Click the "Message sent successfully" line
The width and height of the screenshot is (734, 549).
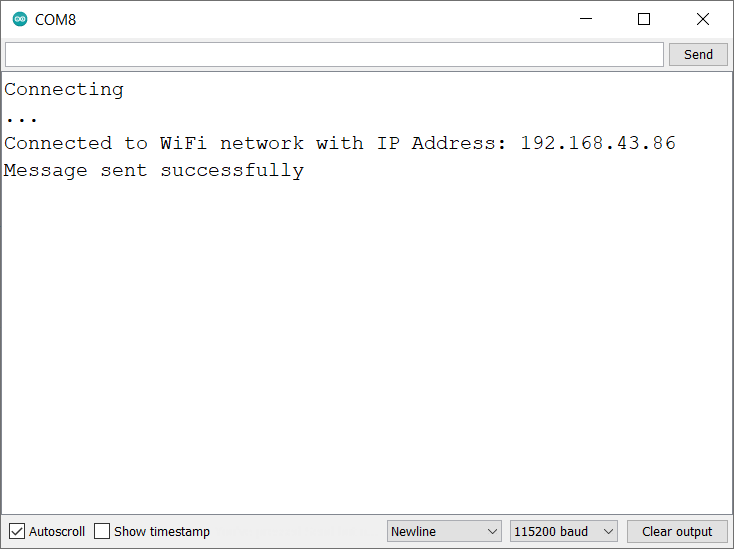[x=154, y=170]
